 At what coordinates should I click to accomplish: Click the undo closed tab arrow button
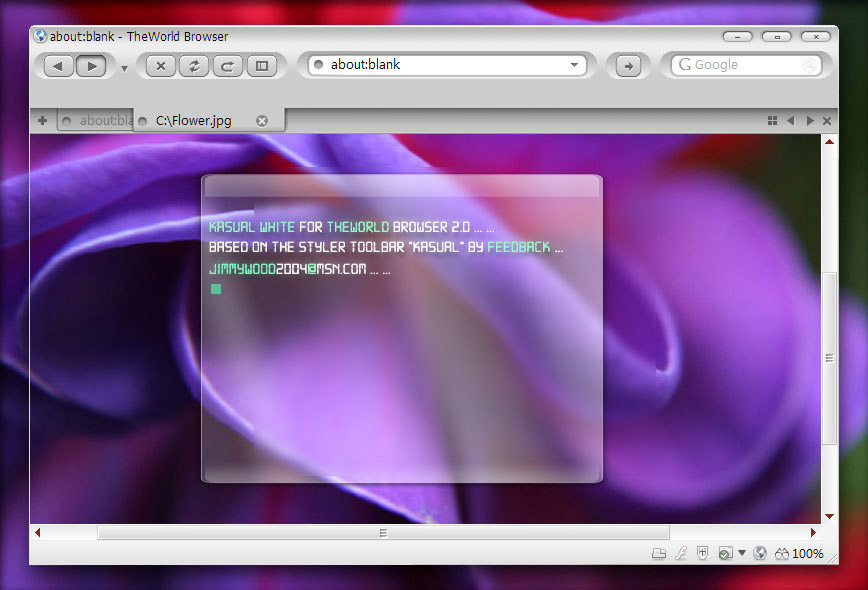click(x=228, y=66)
